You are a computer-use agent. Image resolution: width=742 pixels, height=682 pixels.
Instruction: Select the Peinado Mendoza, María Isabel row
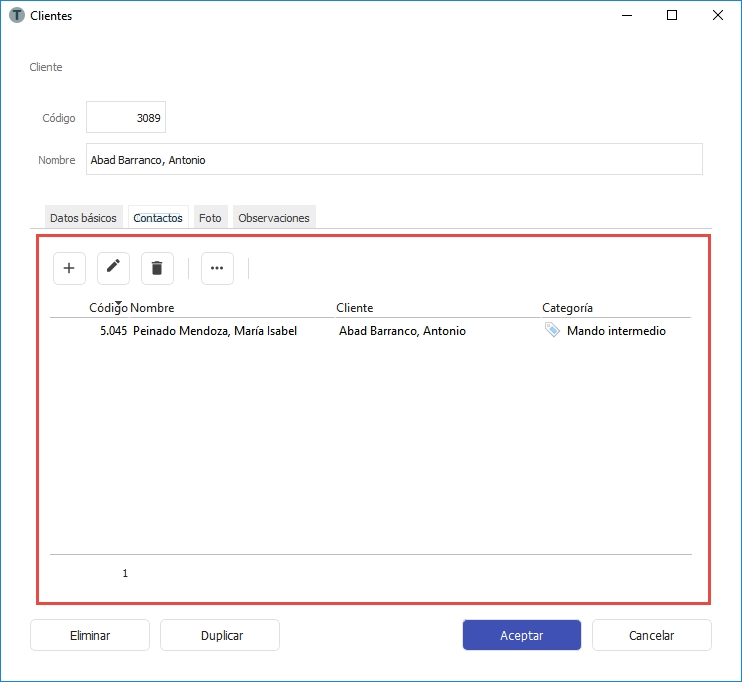pos(215,331)
